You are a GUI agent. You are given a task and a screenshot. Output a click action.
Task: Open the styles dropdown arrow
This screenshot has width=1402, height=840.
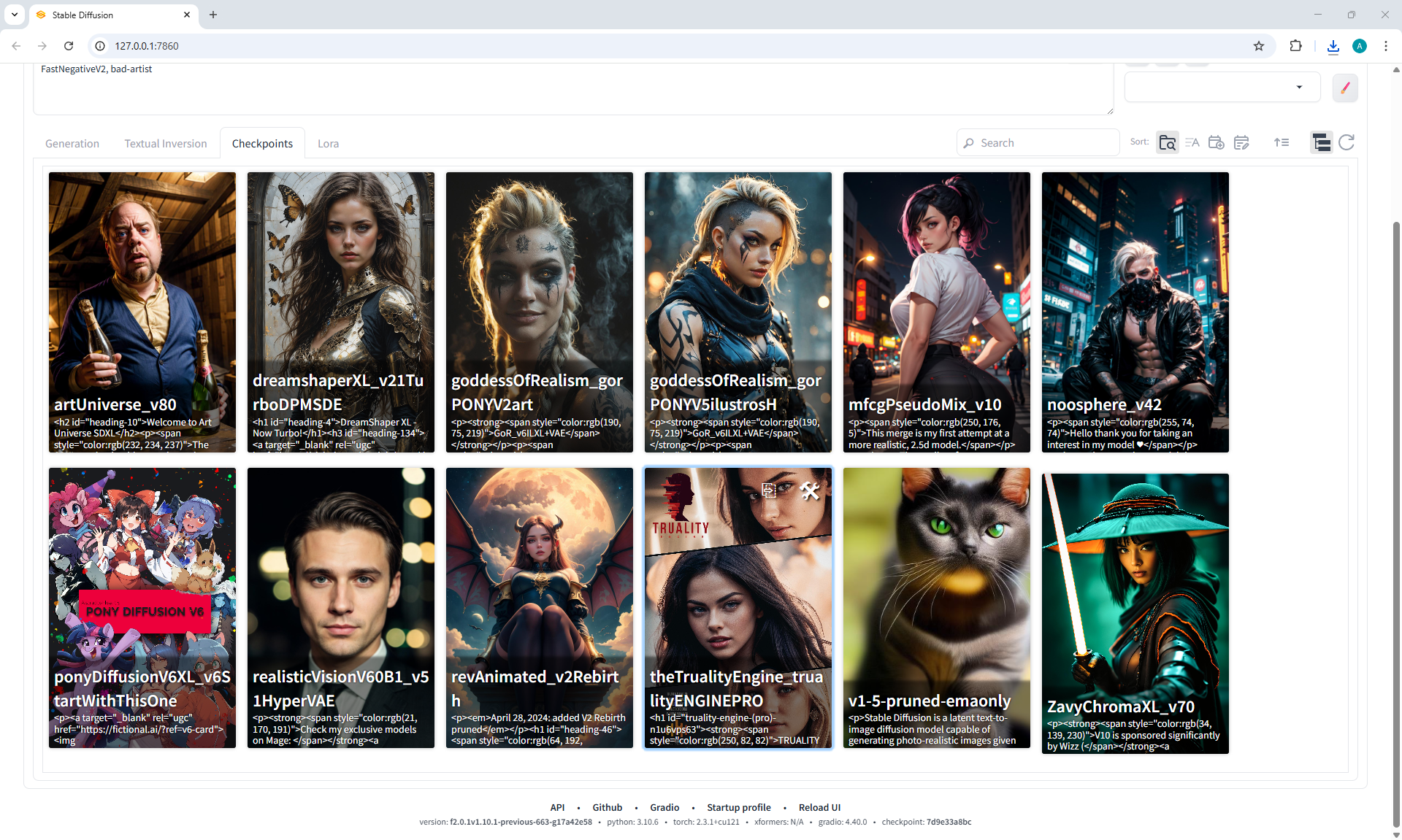click(1299, 87)
